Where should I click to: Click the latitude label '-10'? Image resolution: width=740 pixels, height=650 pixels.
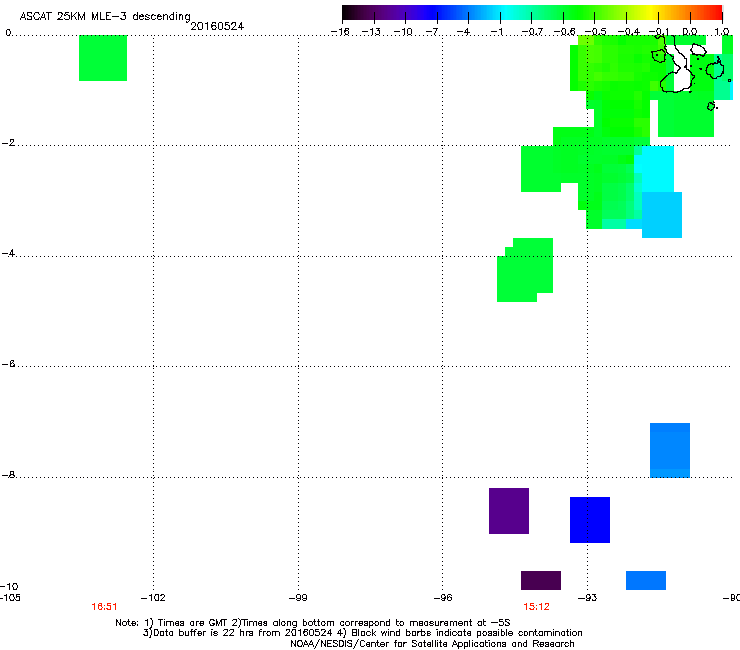click(9, 586)
